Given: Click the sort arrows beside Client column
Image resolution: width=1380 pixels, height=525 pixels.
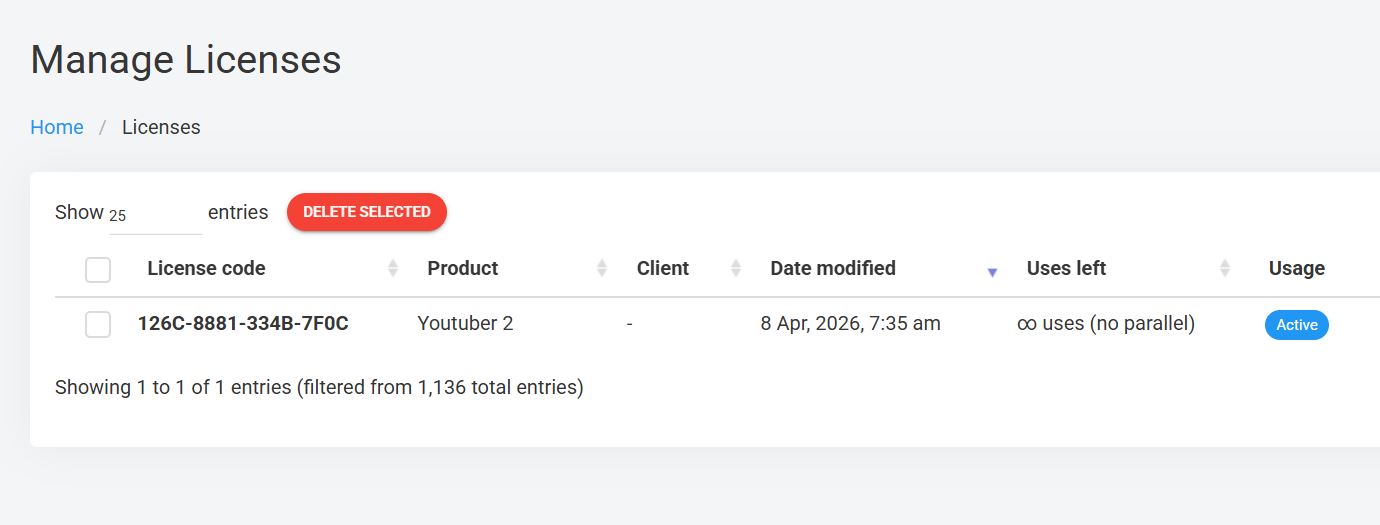Looking at the screenshot, I should coord(736,268).
